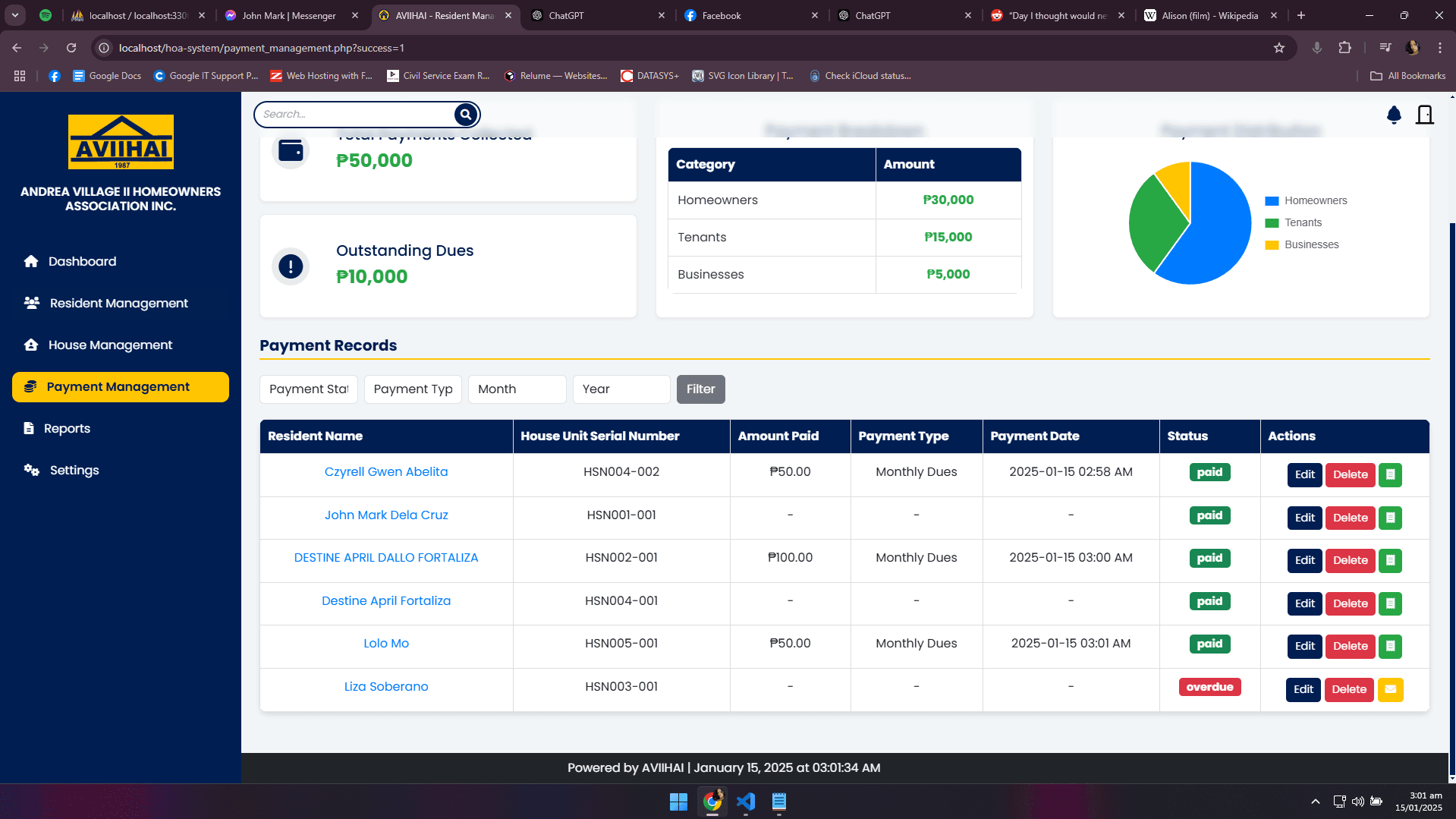The height and width of the screenshot is (819, 1456).
Task: Click the gray Filter button
Action: coord(700,389)
